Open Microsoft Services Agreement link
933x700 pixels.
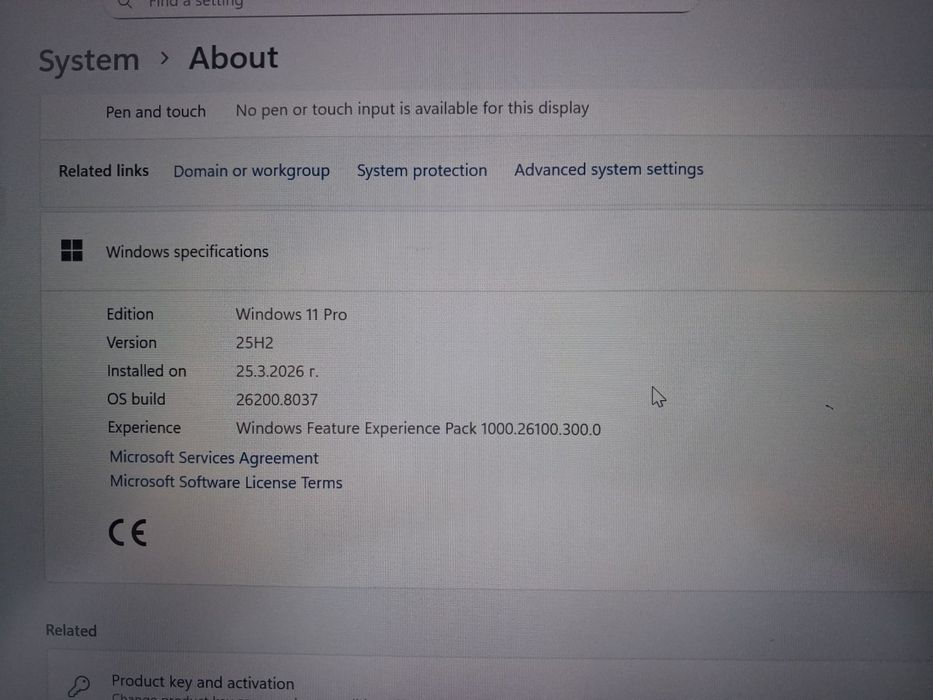pos(214,458)
